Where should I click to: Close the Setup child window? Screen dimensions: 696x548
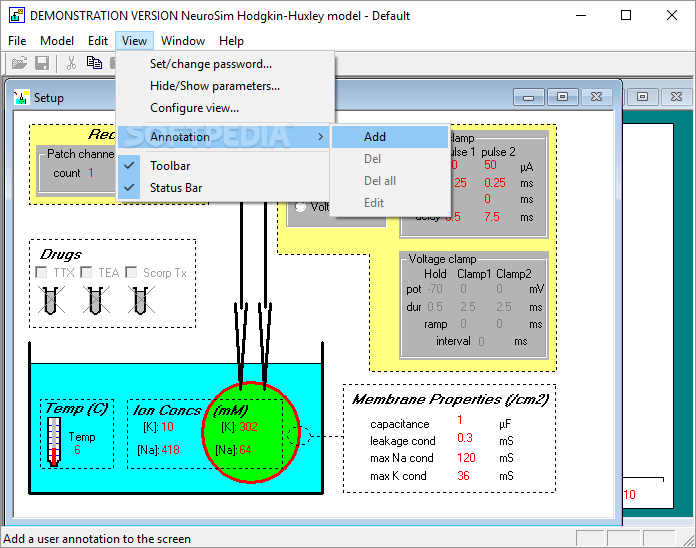point(597,97)
